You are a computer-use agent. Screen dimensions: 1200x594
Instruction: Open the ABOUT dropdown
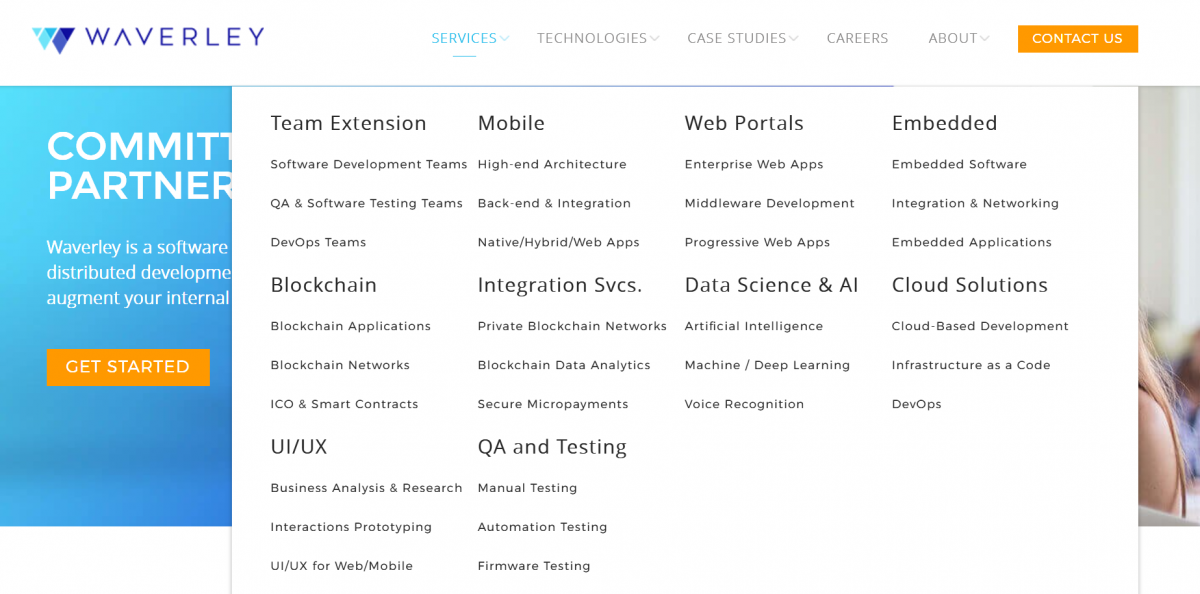point(952,38)
